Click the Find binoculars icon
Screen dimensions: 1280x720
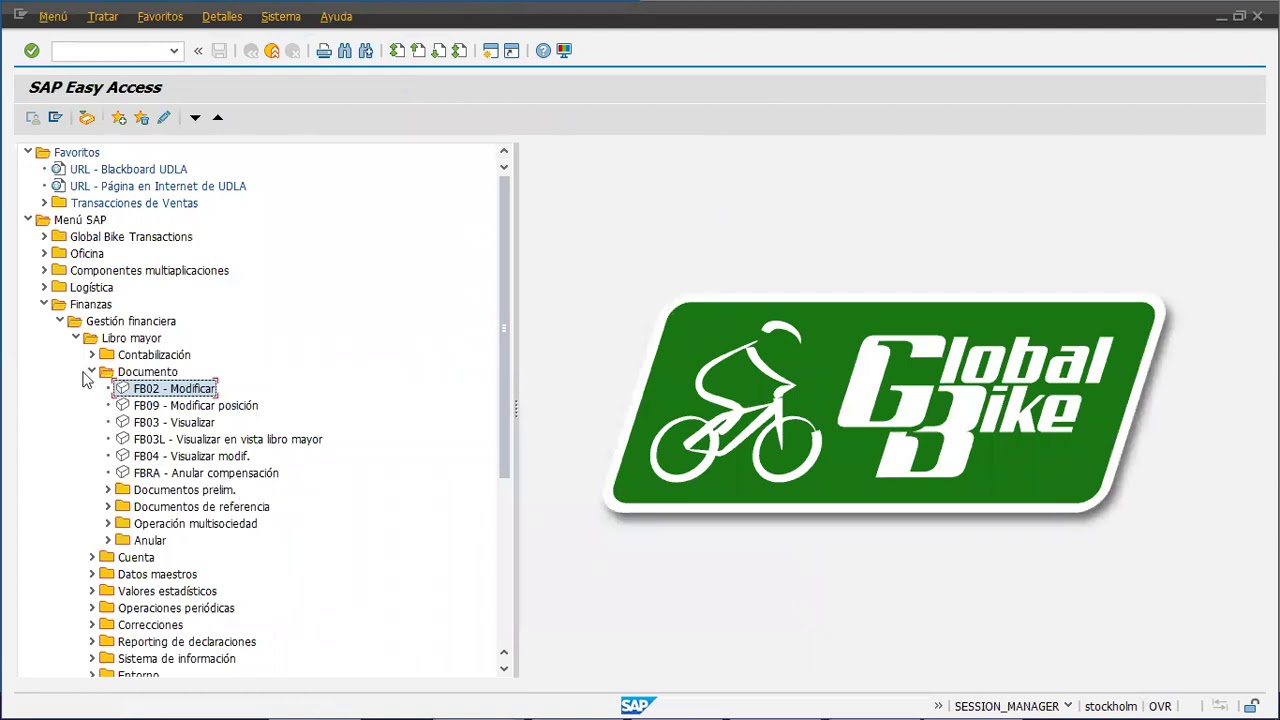click(x=345, y=51)
